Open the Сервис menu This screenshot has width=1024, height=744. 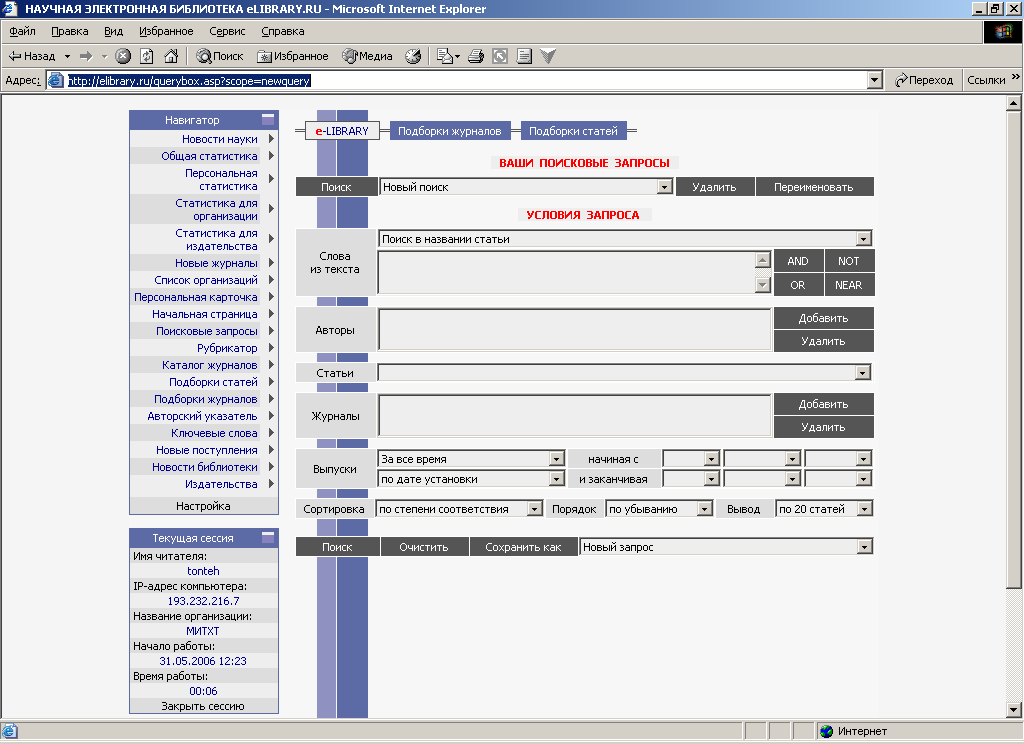[227, 31]
